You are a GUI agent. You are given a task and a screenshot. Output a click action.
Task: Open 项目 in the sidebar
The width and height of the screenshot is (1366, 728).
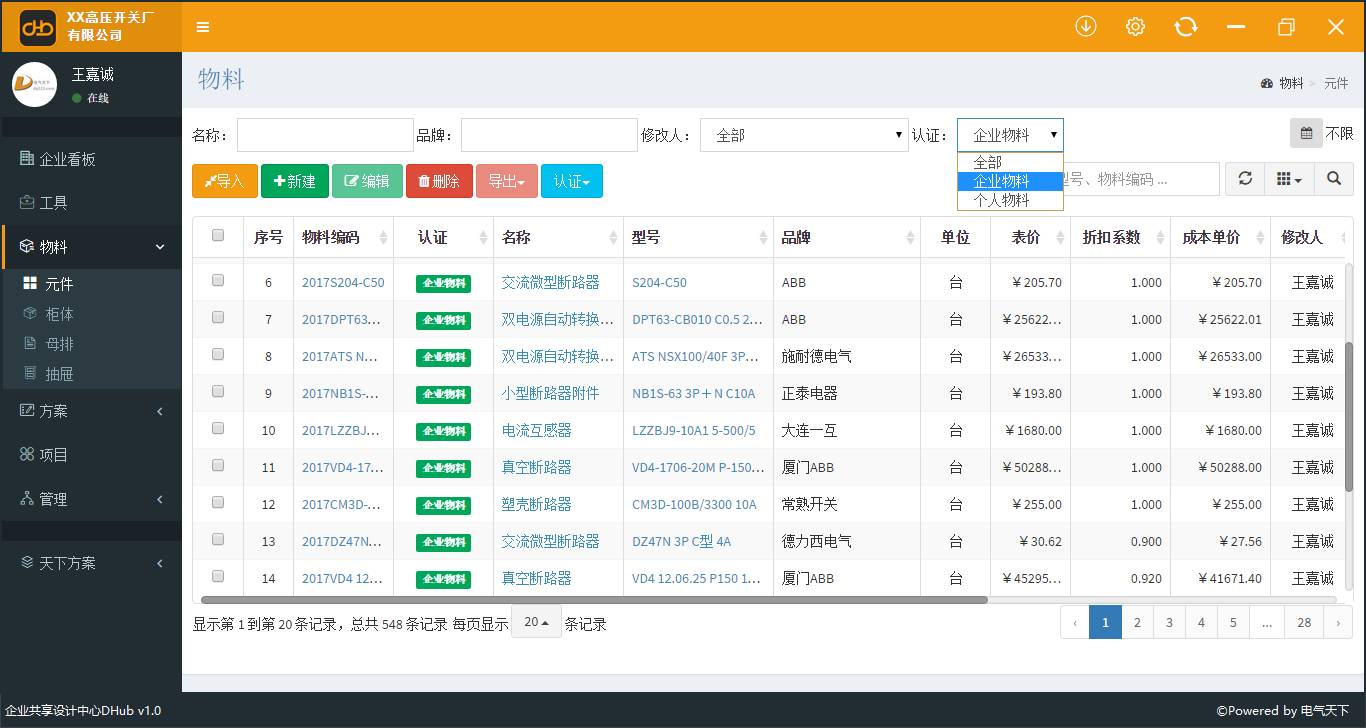(91, 455)
